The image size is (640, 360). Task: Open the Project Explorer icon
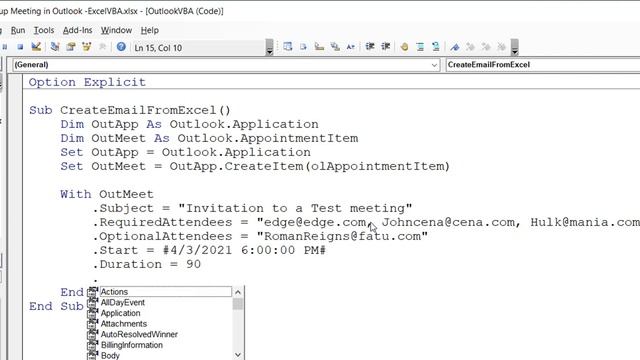55,47
